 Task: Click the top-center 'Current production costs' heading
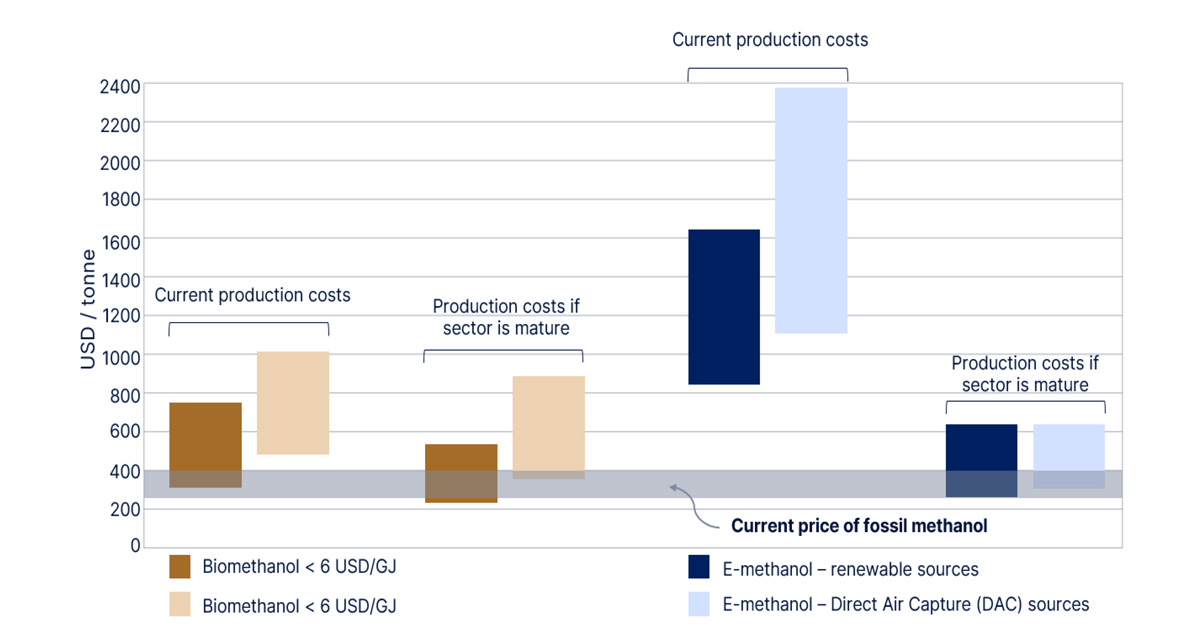coord(770,40)
